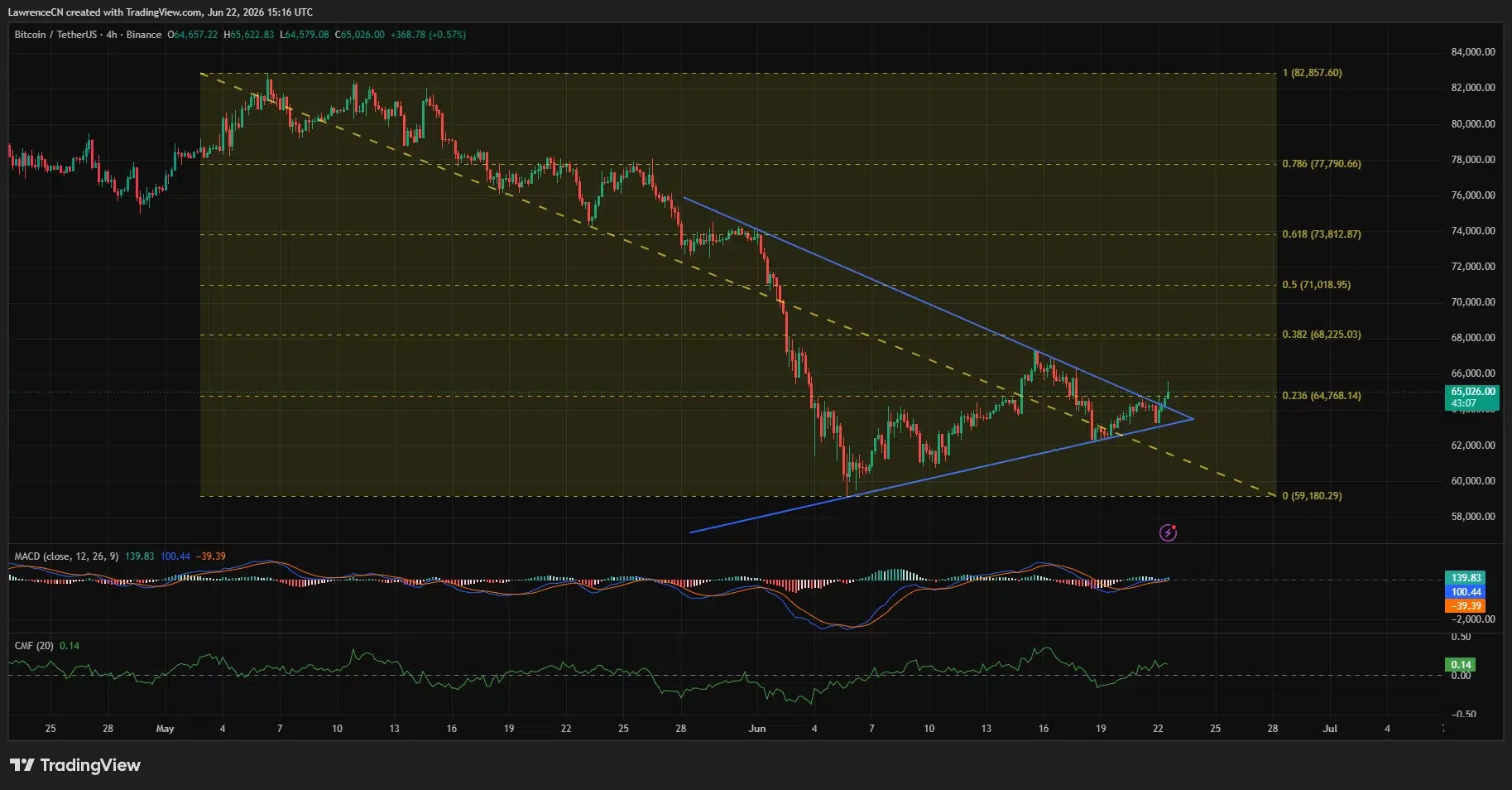Click the low value L64,579.08
Screen dimensions: 1512x790
304,35
